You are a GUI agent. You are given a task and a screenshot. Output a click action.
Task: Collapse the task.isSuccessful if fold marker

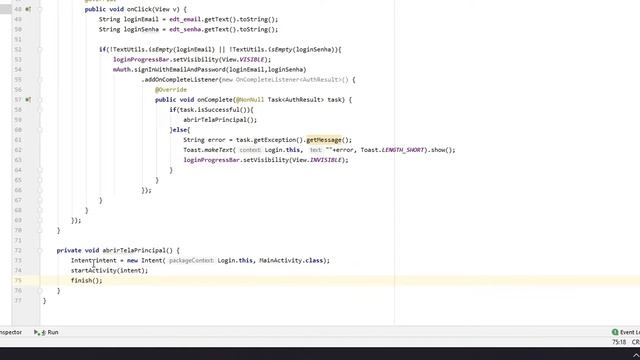coord(40,110)
